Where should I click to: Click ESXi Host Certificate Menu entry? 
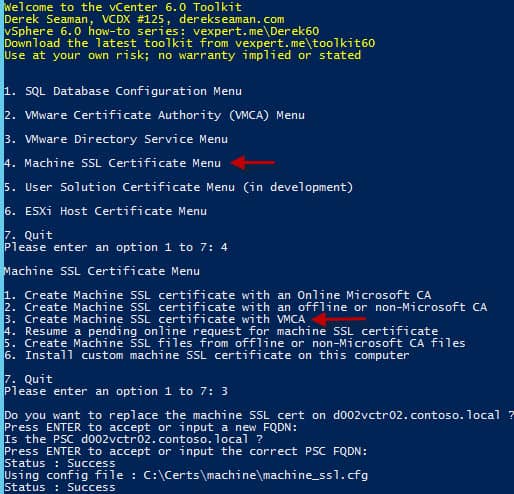click(105, 211)
